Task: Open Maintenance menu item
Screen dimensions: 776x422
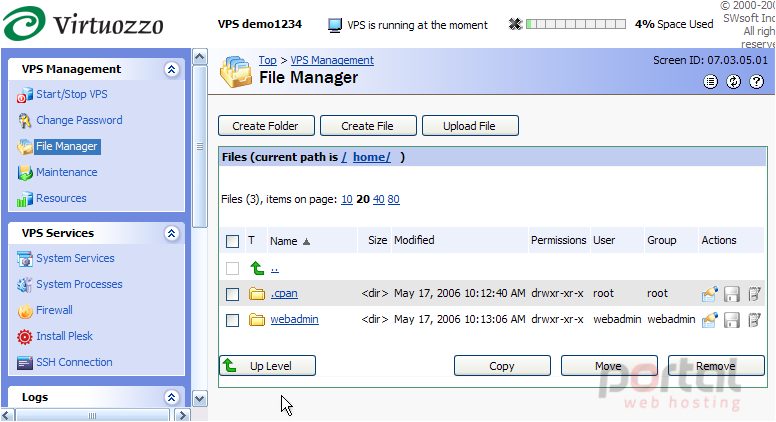Action: [67, 172]
